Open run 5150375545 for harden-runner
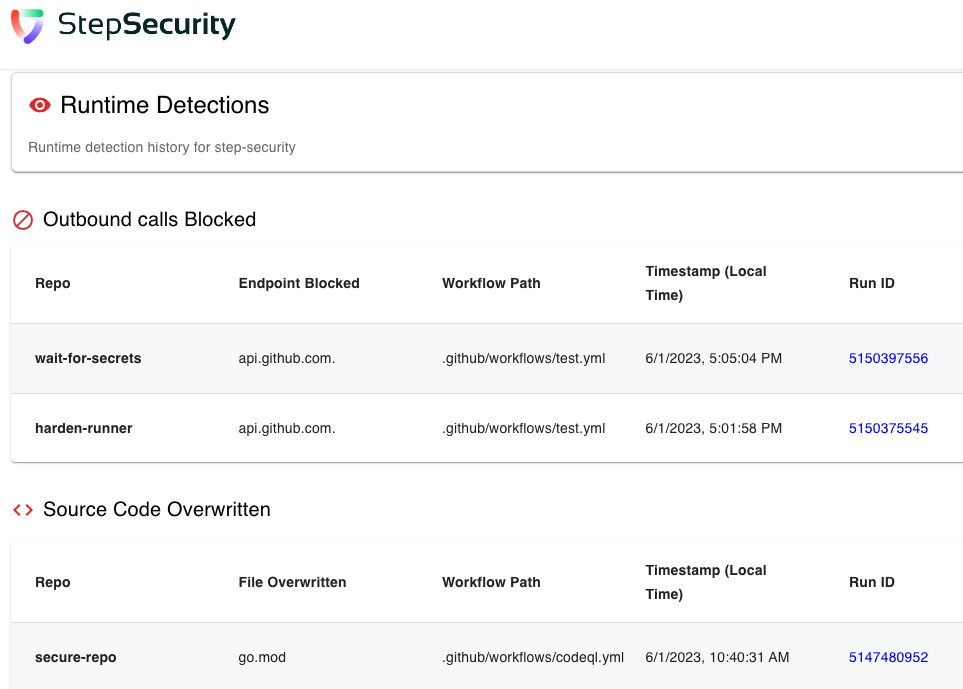 tap(888, 428)
